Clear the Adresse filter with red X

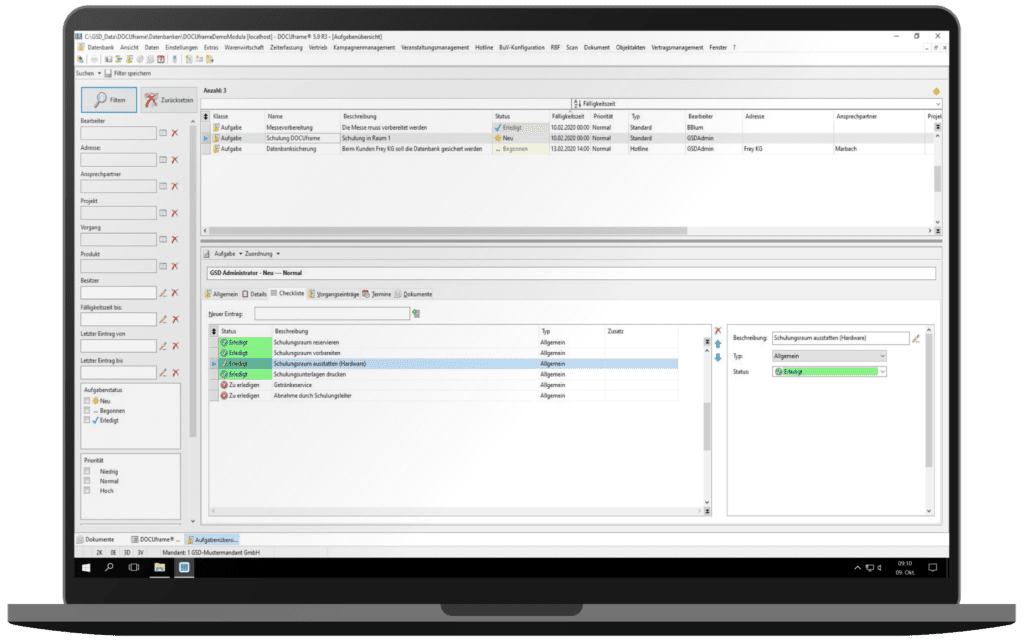click(175, 160)
